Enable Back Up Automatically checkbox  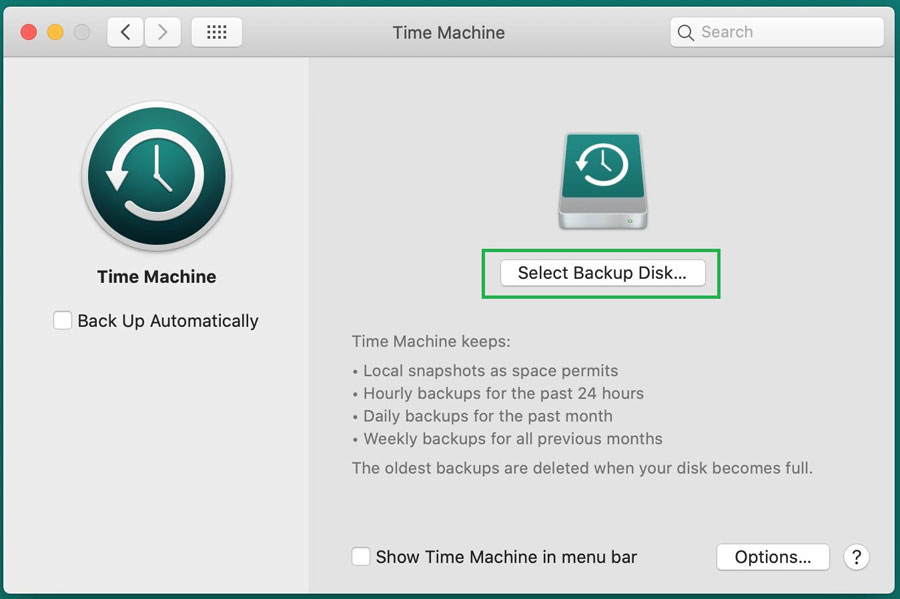(x=62, y=320)
